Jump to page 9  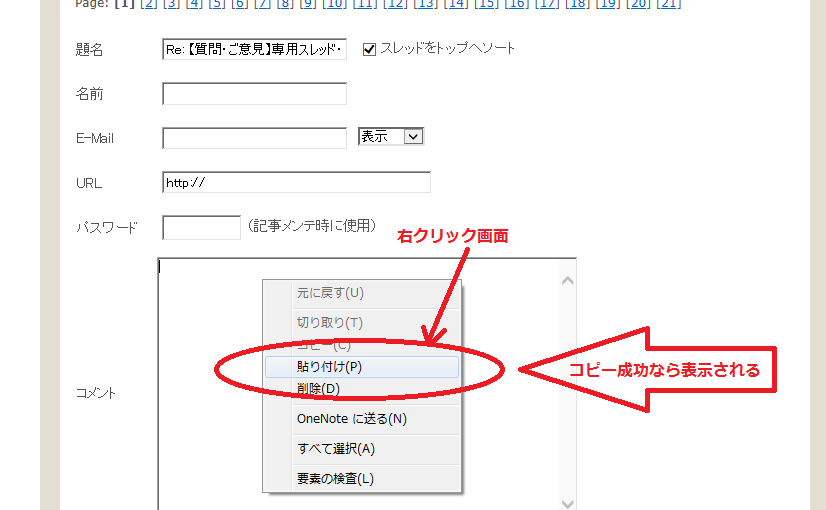pos(308,4)
